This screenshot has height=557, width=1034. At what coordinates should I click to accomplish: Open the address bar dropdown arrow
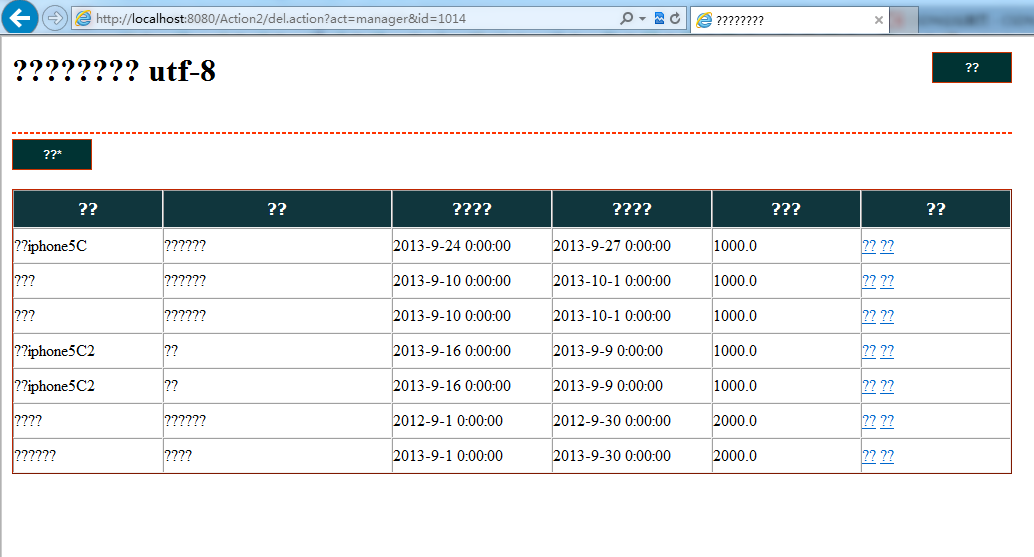pyautogui.click(x=642, y=18)
